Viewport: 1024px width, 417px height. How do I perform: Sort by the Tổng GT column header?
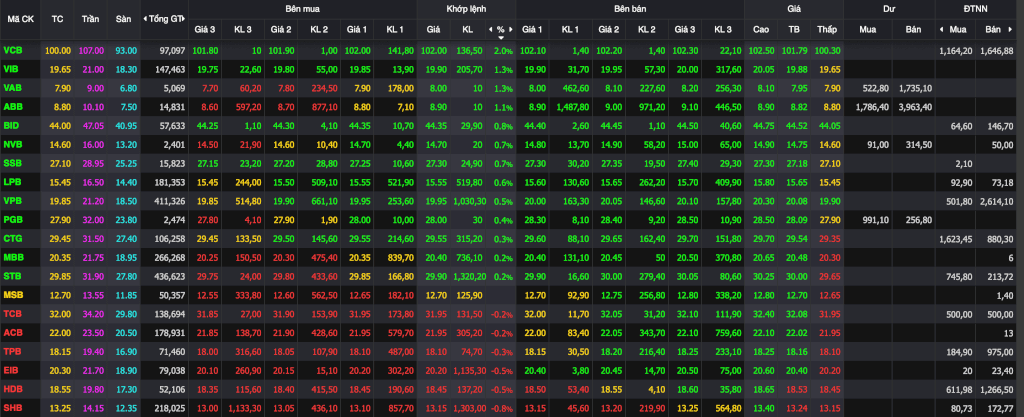(x=165, y=19)
